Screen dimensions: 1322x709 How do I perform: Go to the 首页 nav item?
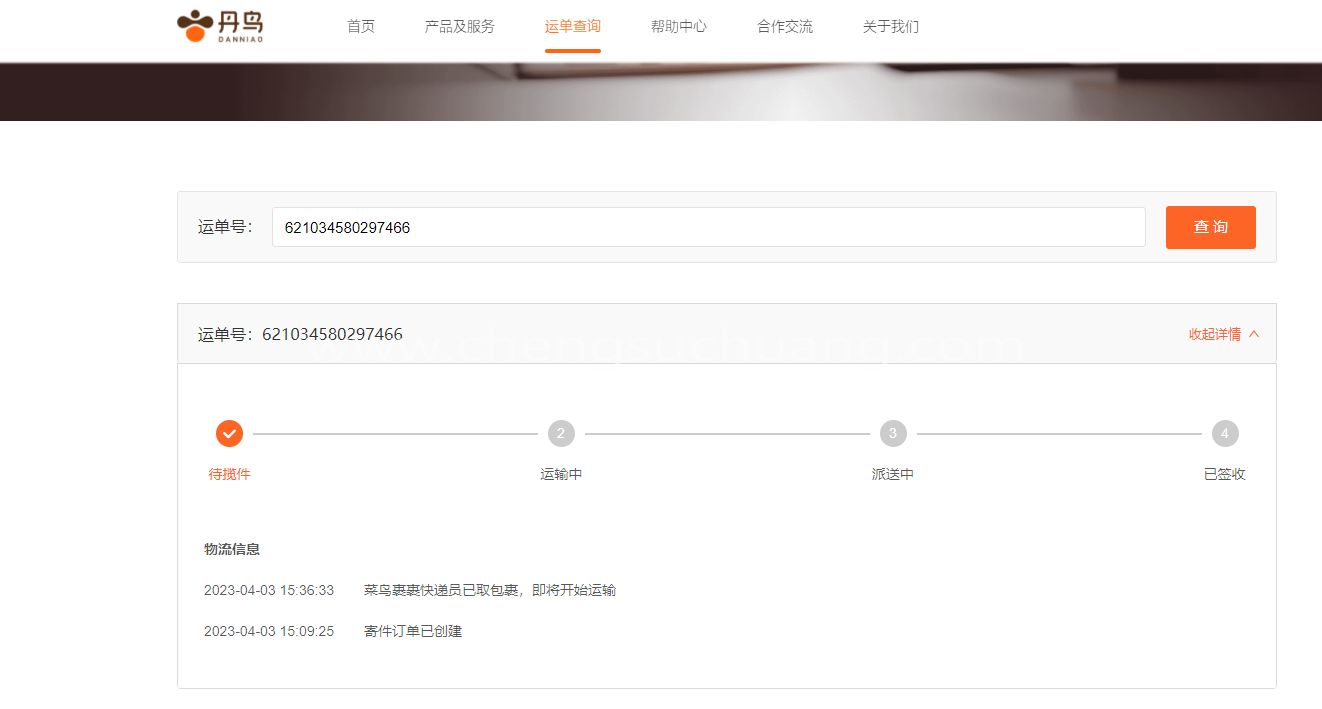pos(361,27)
